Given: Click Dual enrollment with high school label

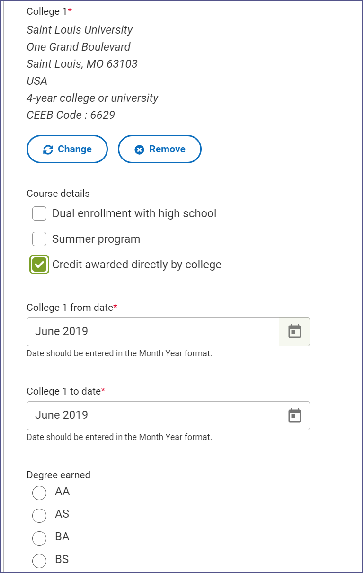Looking at the screenshot, I should (x=134, y=213).
